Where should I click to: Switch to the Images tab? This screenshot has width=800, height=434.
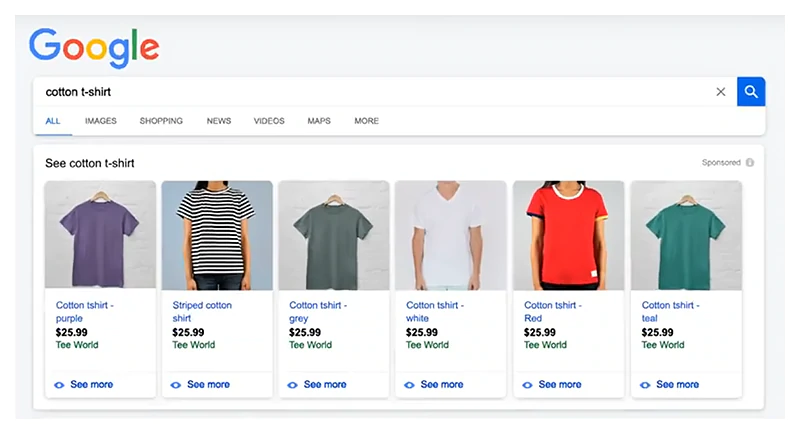101,121
